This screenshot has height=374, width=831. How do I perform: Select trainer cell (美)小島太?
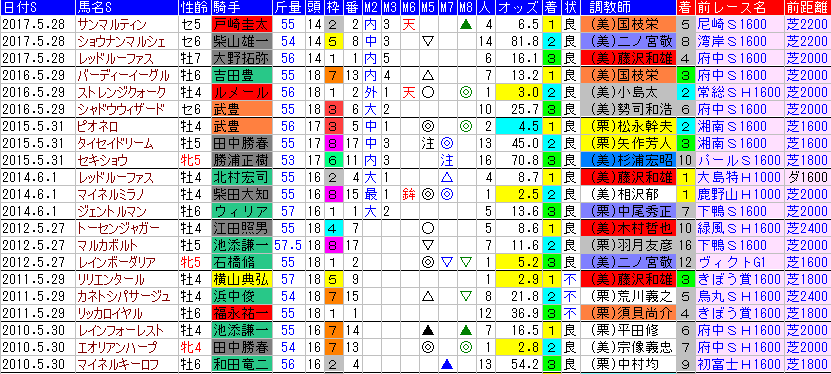click(x=629, y=92)
